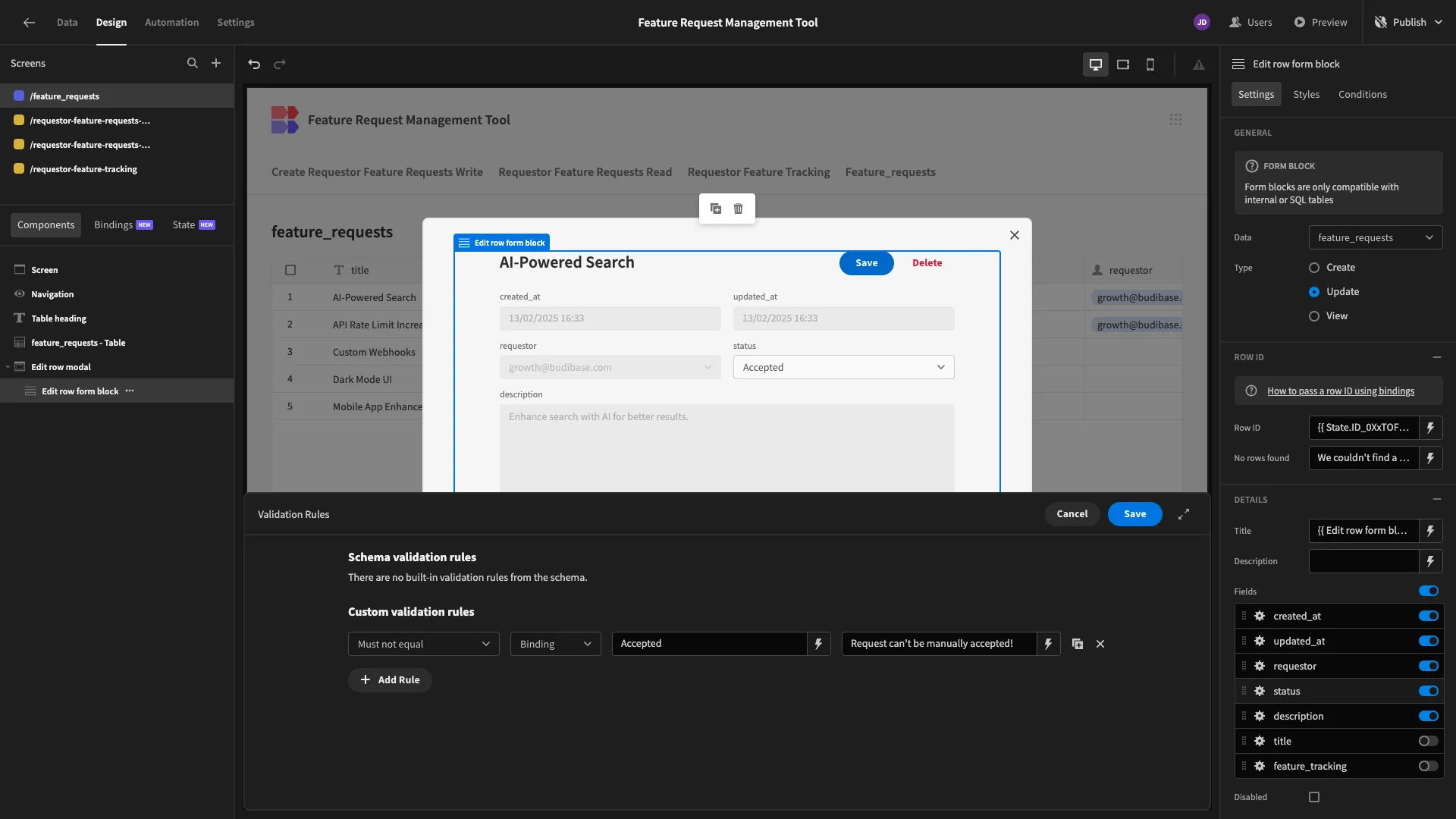
Task: Save the validation rules
Action: (x=1134, y=514)
